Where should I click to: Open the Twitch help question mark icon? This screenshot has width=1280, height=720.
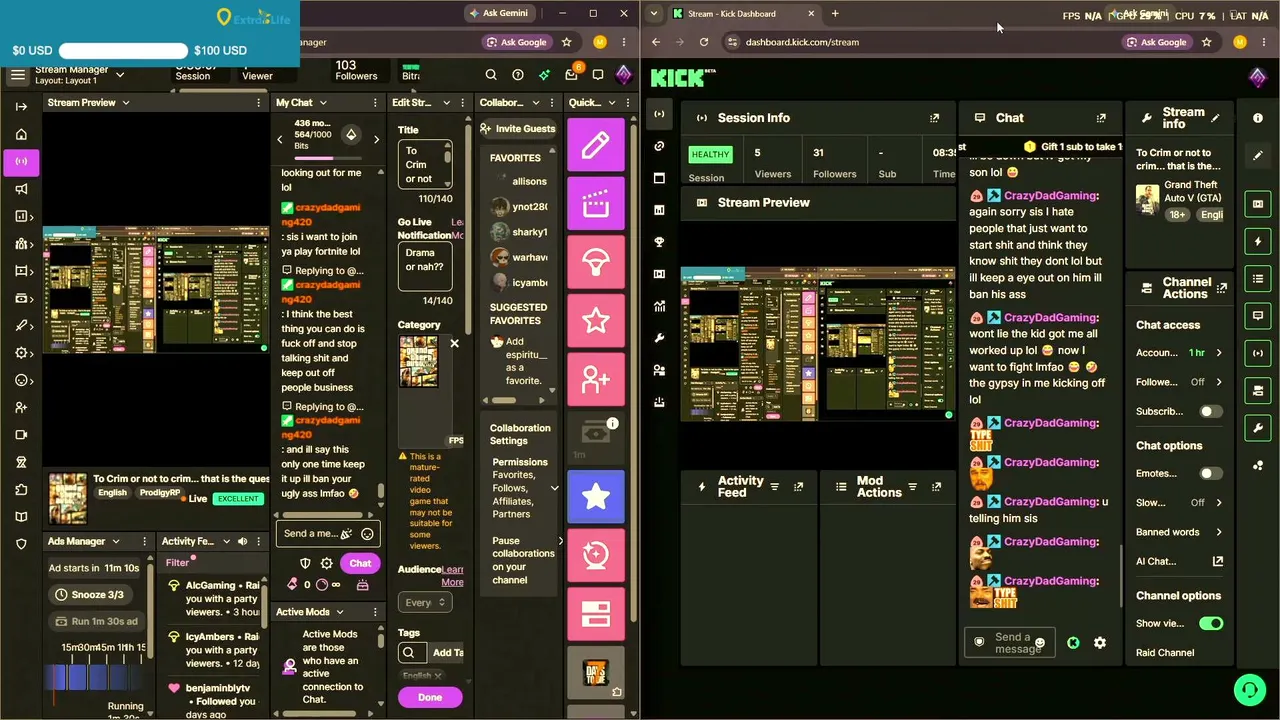[518, 75]
